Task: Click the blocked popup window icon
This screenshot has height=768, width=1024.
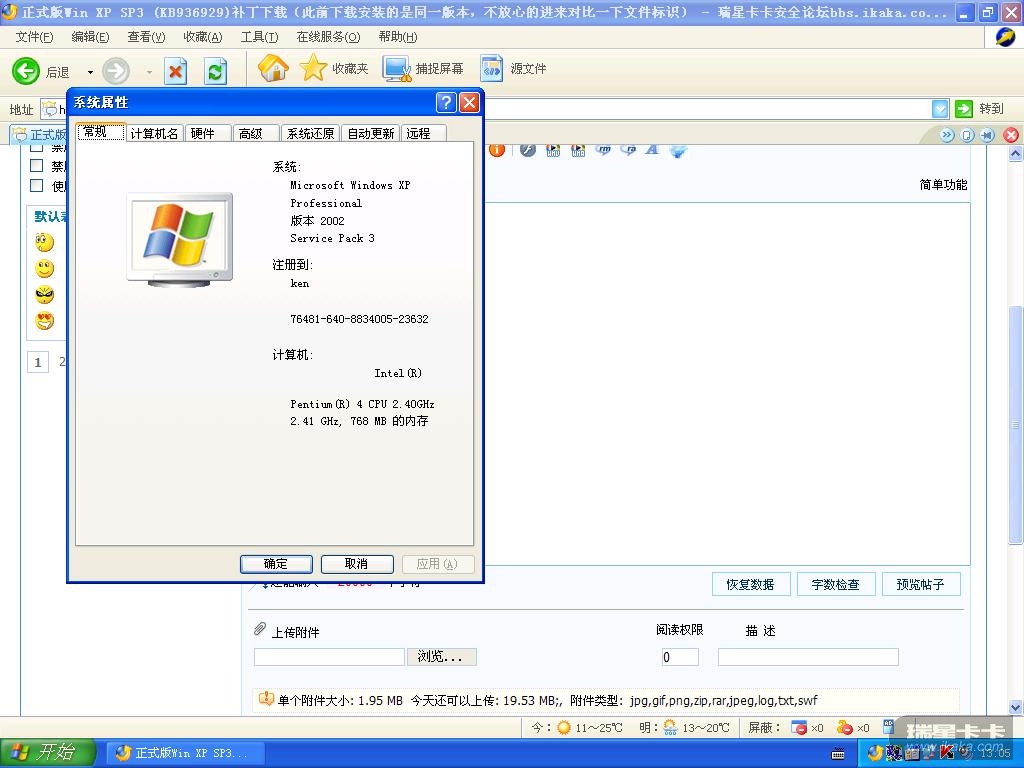Action: [x=799, y=727]
